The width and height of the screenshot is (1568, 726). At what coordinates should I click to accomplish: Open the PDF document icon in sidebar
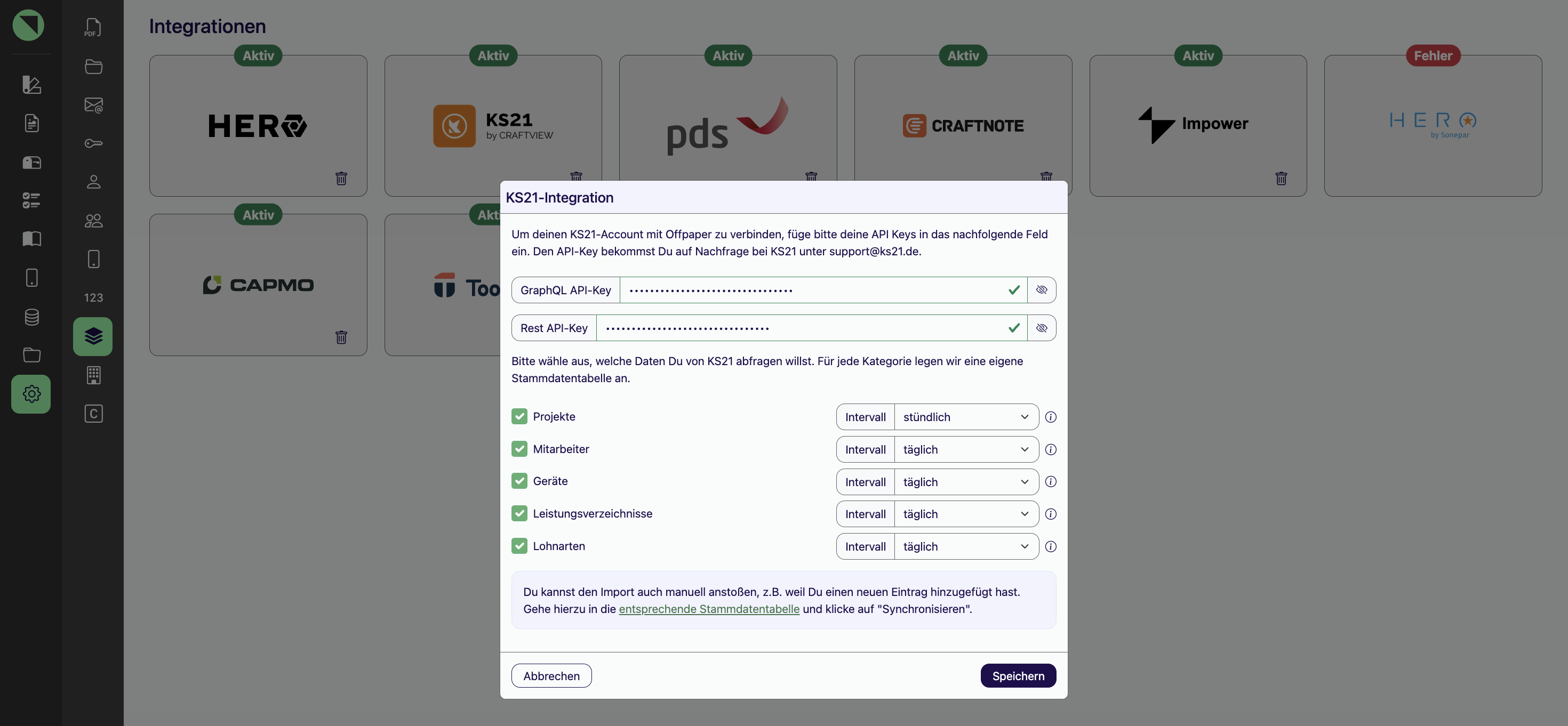click(93, 27)
